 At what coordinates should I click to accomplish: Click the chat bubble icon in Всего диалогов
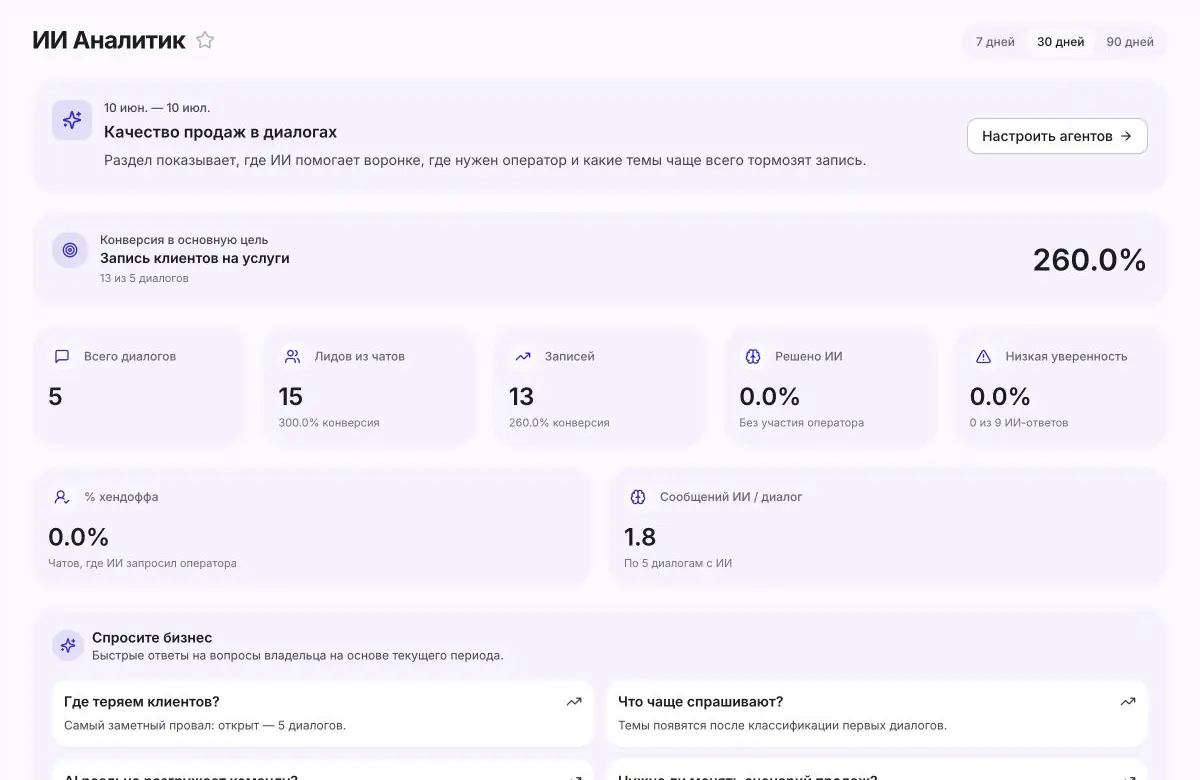[x=62, y=356]
